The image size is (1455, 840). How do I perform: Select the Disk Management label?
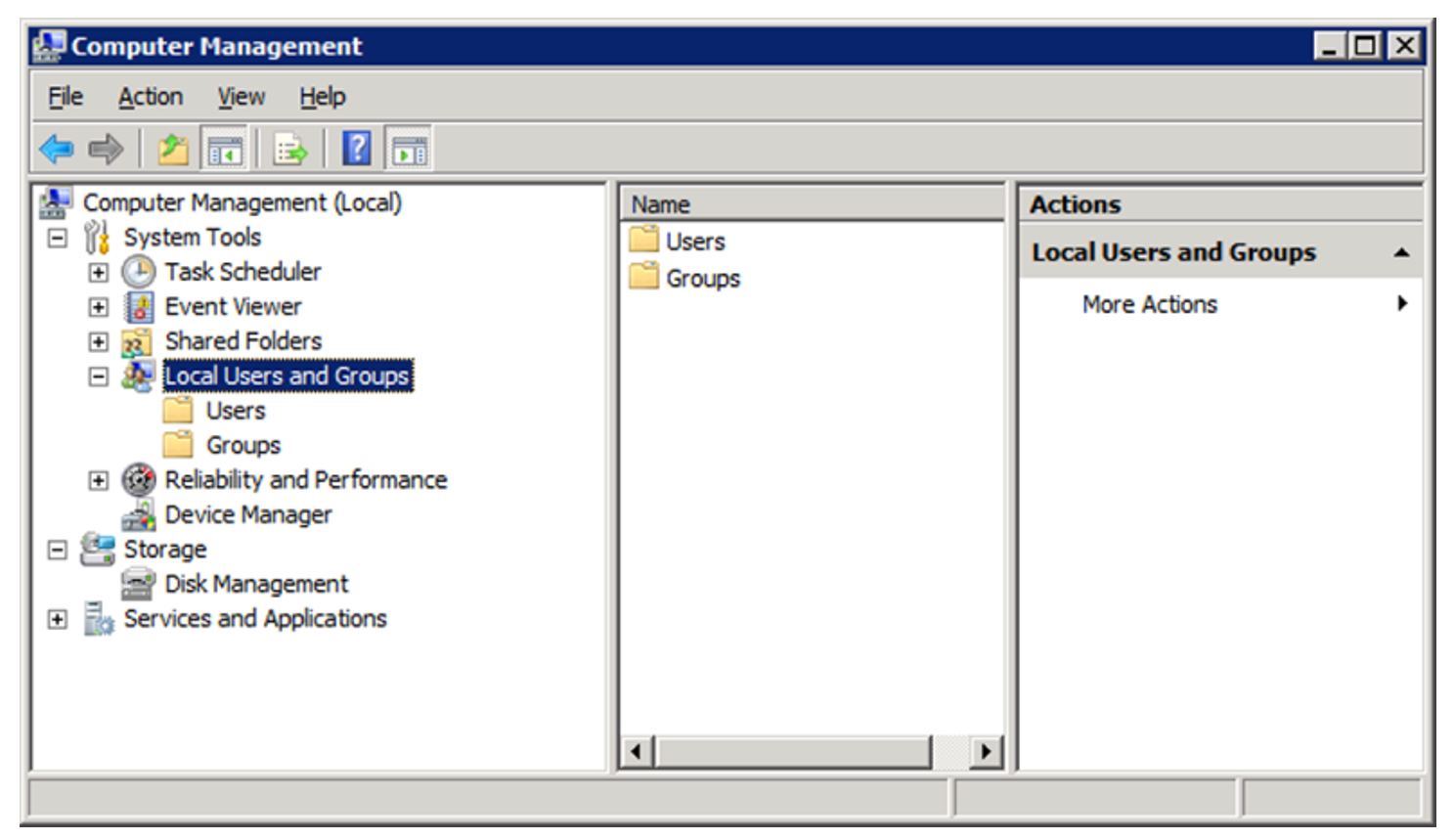click(256, 585)
